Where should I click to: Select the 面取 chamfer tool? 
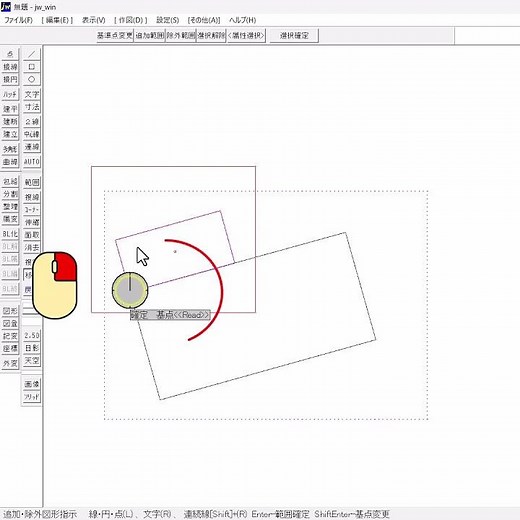[x=32, y=235]
